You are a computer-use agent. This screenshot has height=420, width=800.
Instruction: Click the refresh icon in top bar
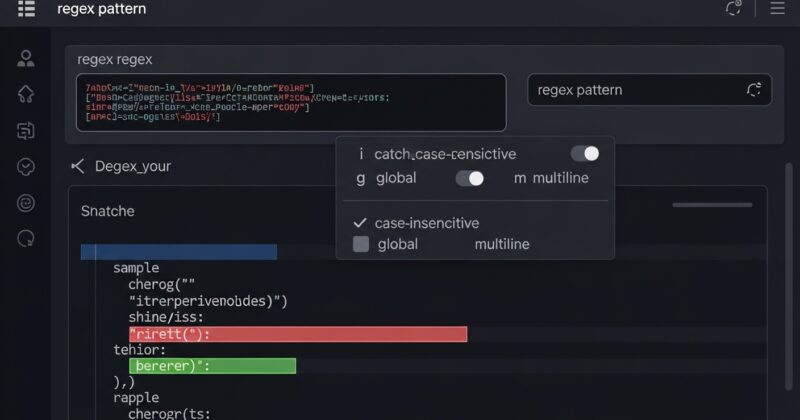[733, 9]
